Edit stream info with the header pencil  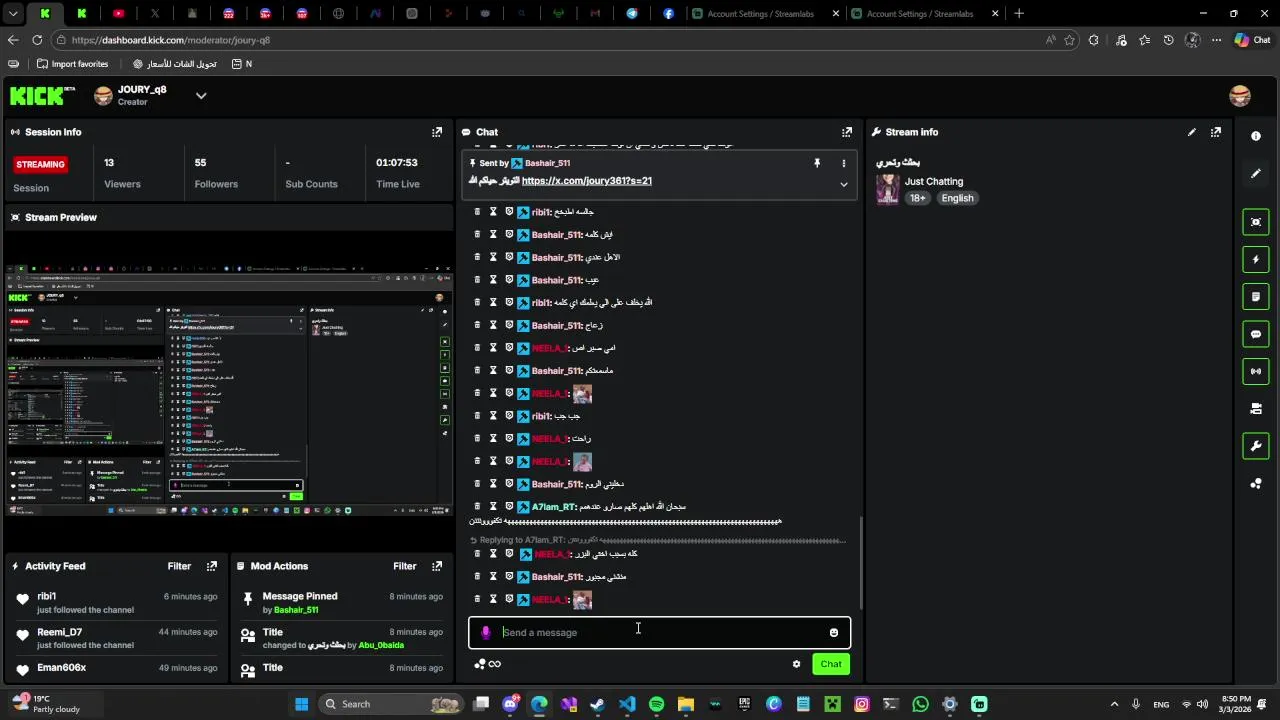(x=1192, y=132)
